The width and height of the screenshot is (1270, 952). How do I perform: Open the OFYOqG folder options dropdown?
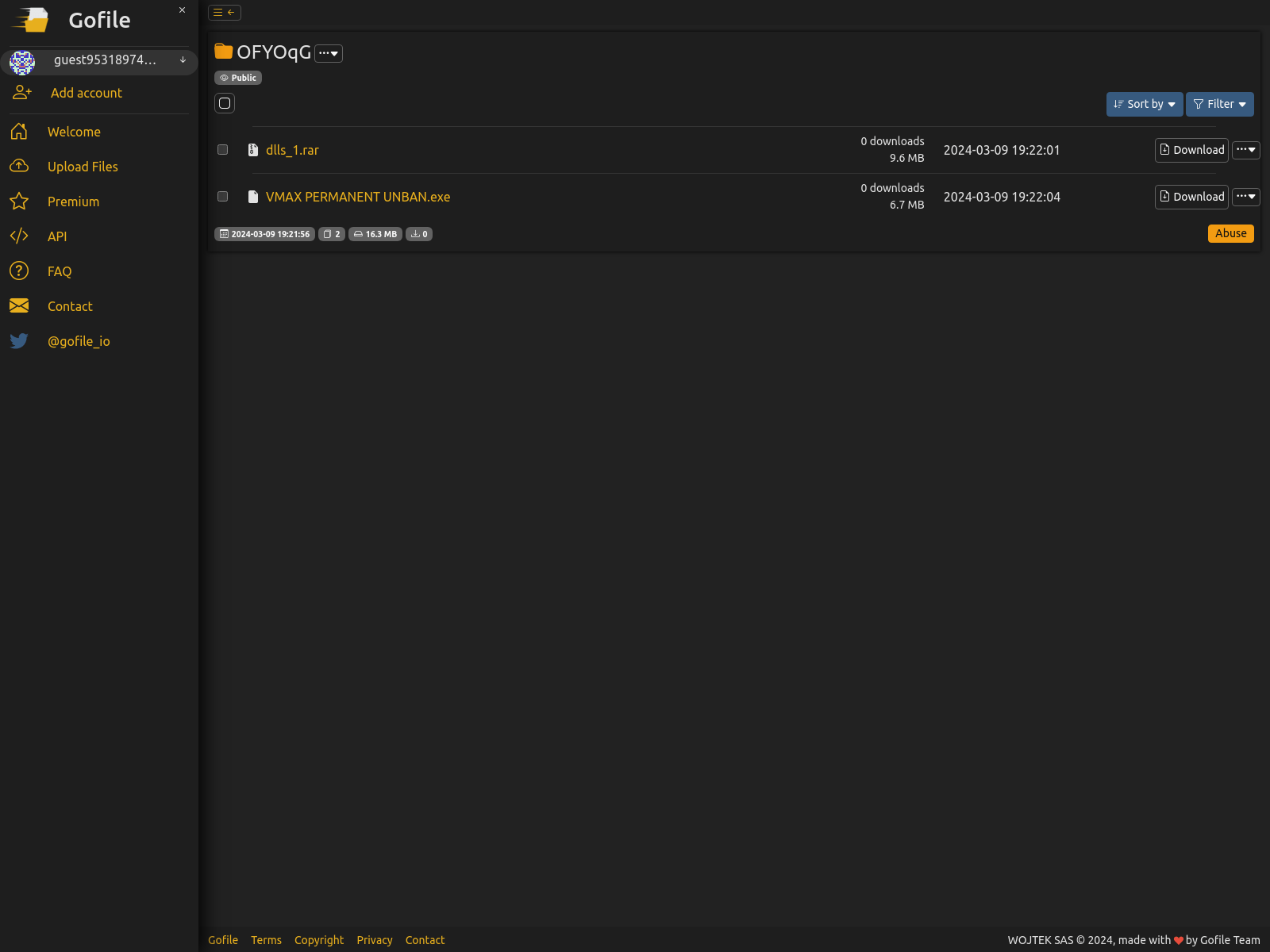coord(329,53)
